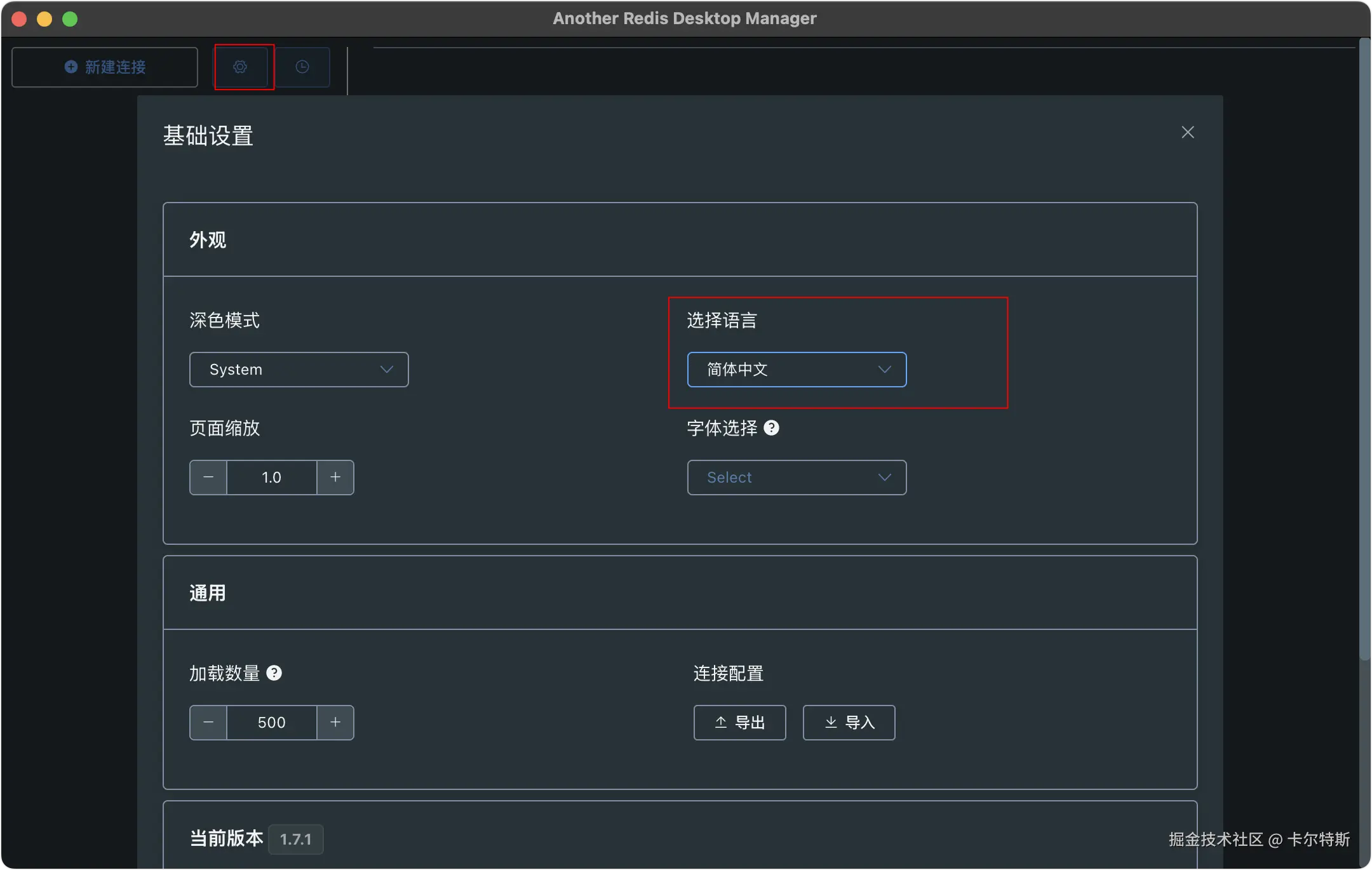1372x870 pixels.
Task: Open settings via the gear icon
Action: (240, 67)
